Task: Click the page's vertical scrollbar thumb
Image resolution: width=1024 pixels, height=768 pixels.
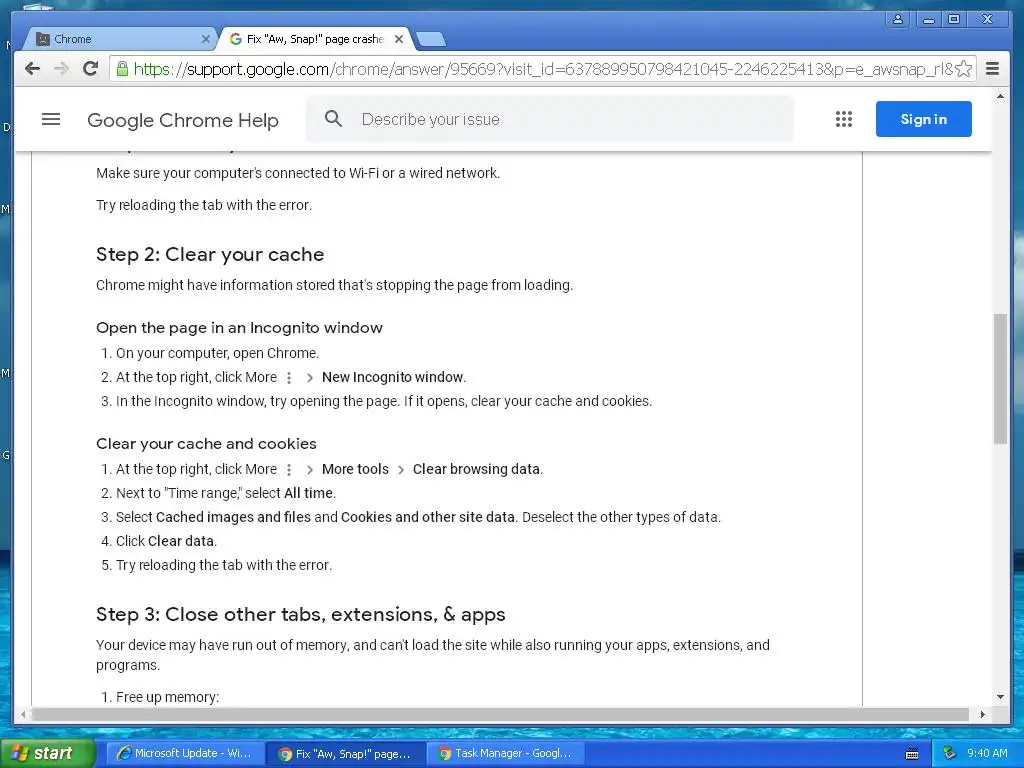Action: pos(1000,379)
